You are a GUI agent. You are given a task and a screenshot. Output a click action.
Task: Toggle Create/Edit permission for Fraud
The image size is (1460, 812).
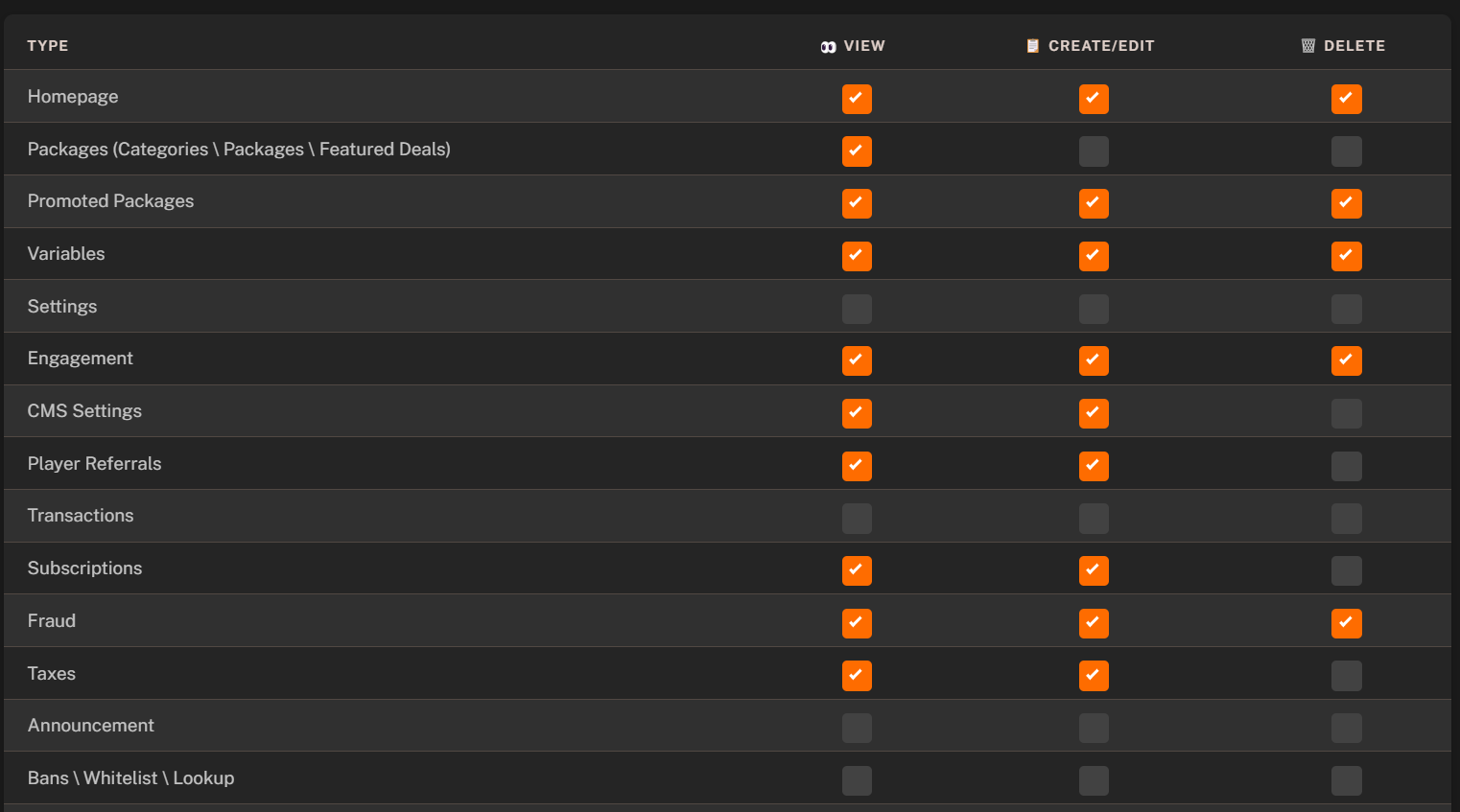point(1094,623)
